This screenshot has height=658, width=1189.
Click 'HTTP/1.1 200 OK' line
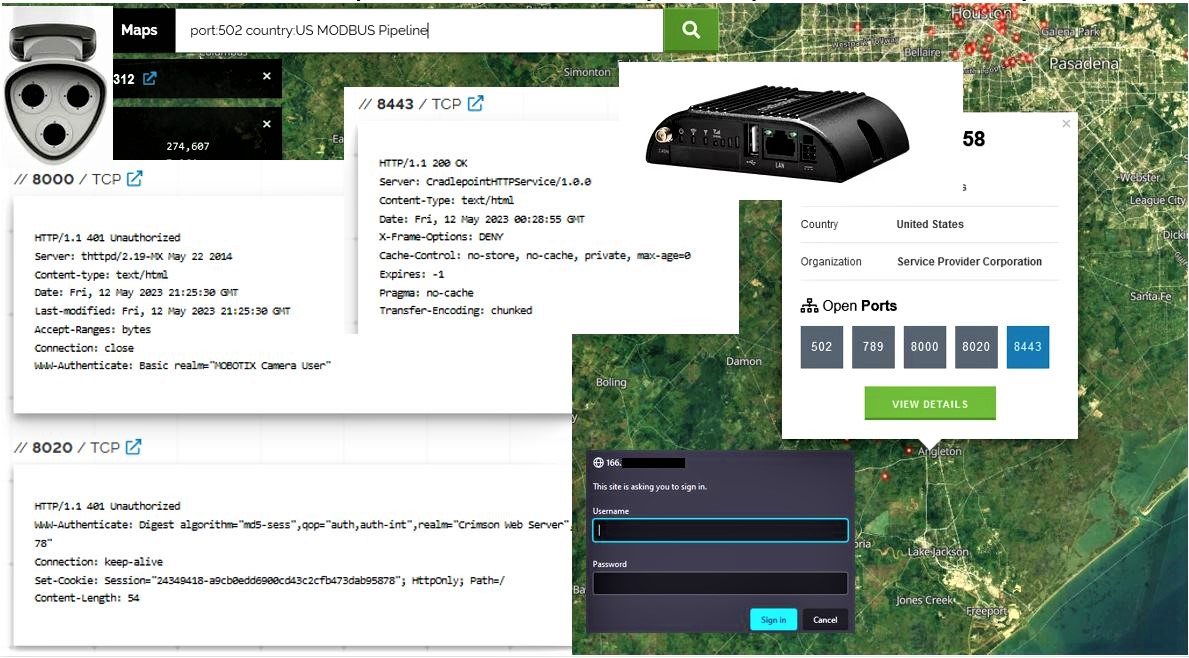tap(423, 164)
